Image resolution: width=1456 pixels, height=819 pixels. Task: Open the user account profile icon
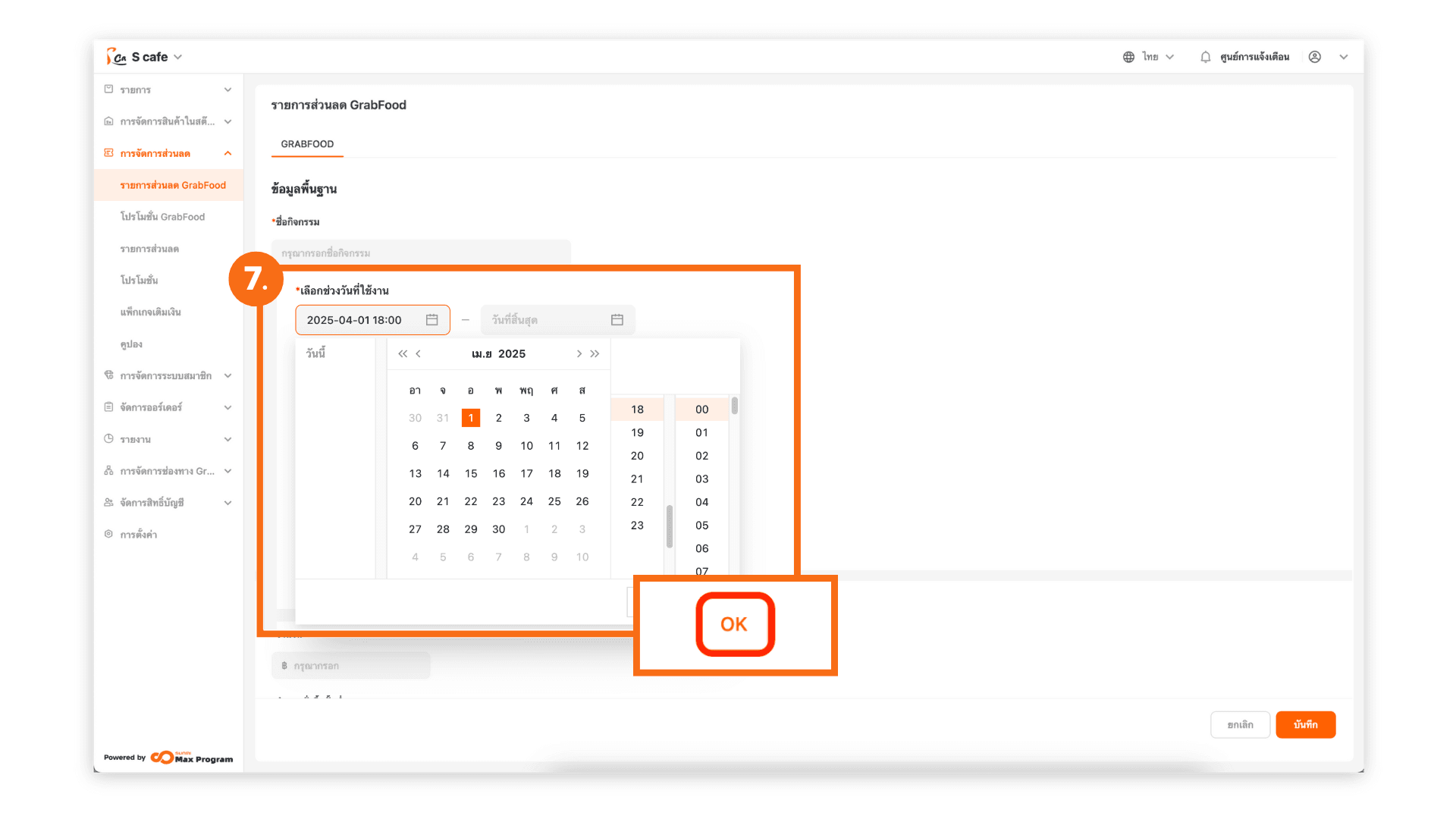(x=1315, y=57)
